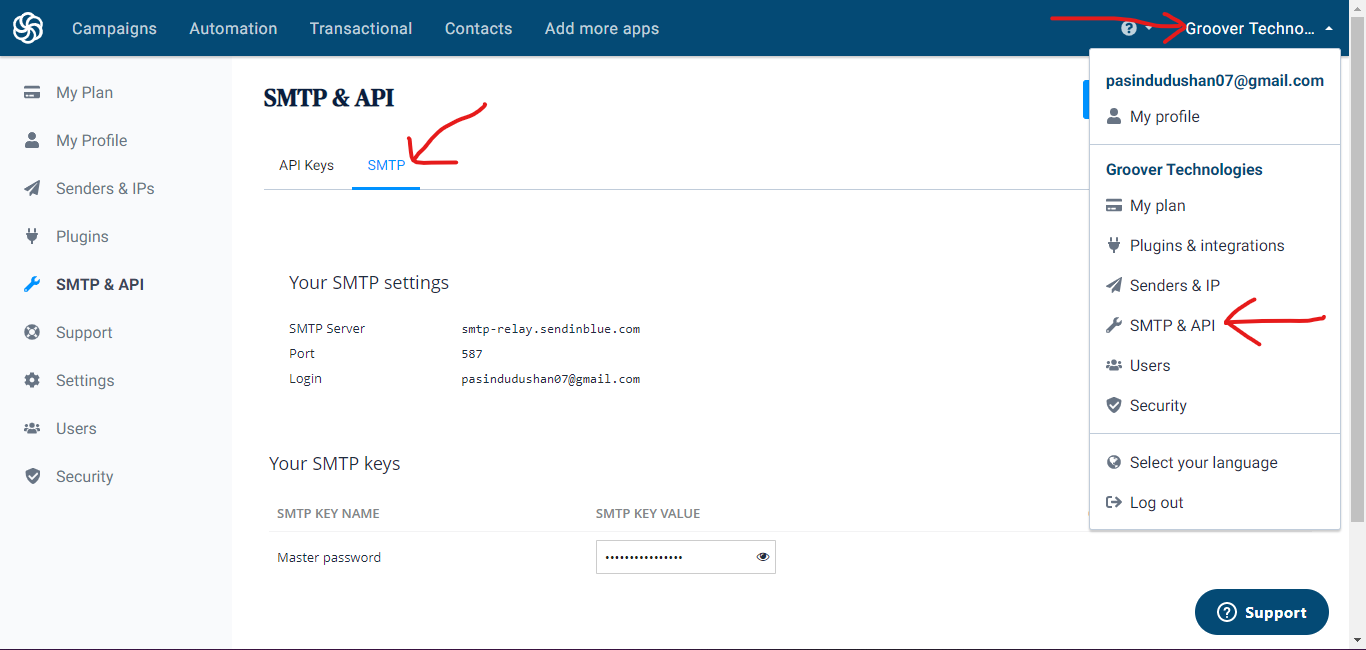Click the Groover Technologies heading in dropdown
Image resolution: width=1366 pixels, height=650 pixels.
1184,169
